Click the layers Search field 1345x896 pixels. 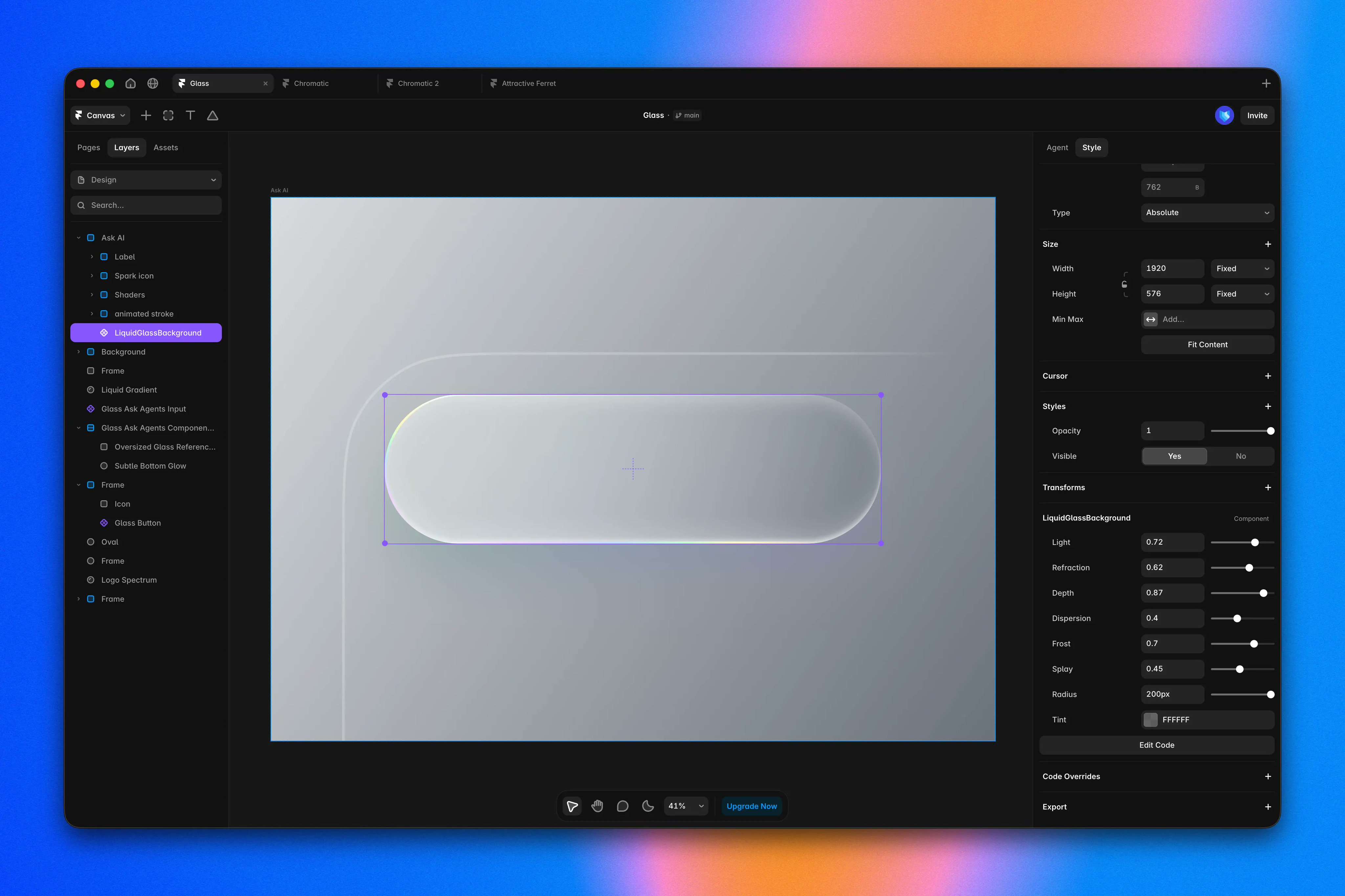(x=146, y=205)
